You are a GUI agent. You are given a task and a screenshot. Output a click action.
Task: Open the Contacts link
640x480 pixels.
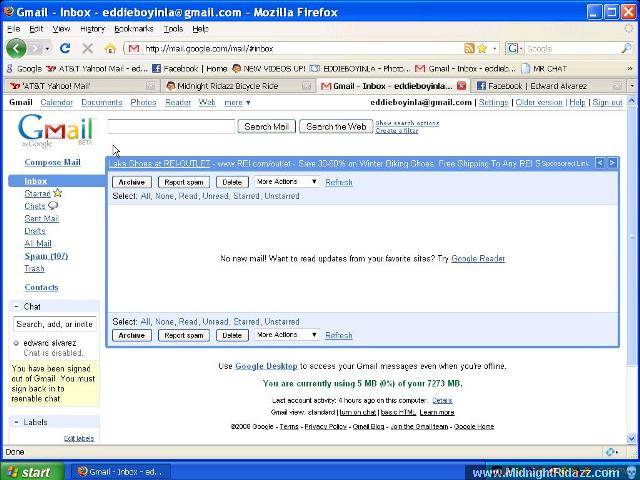41,287
